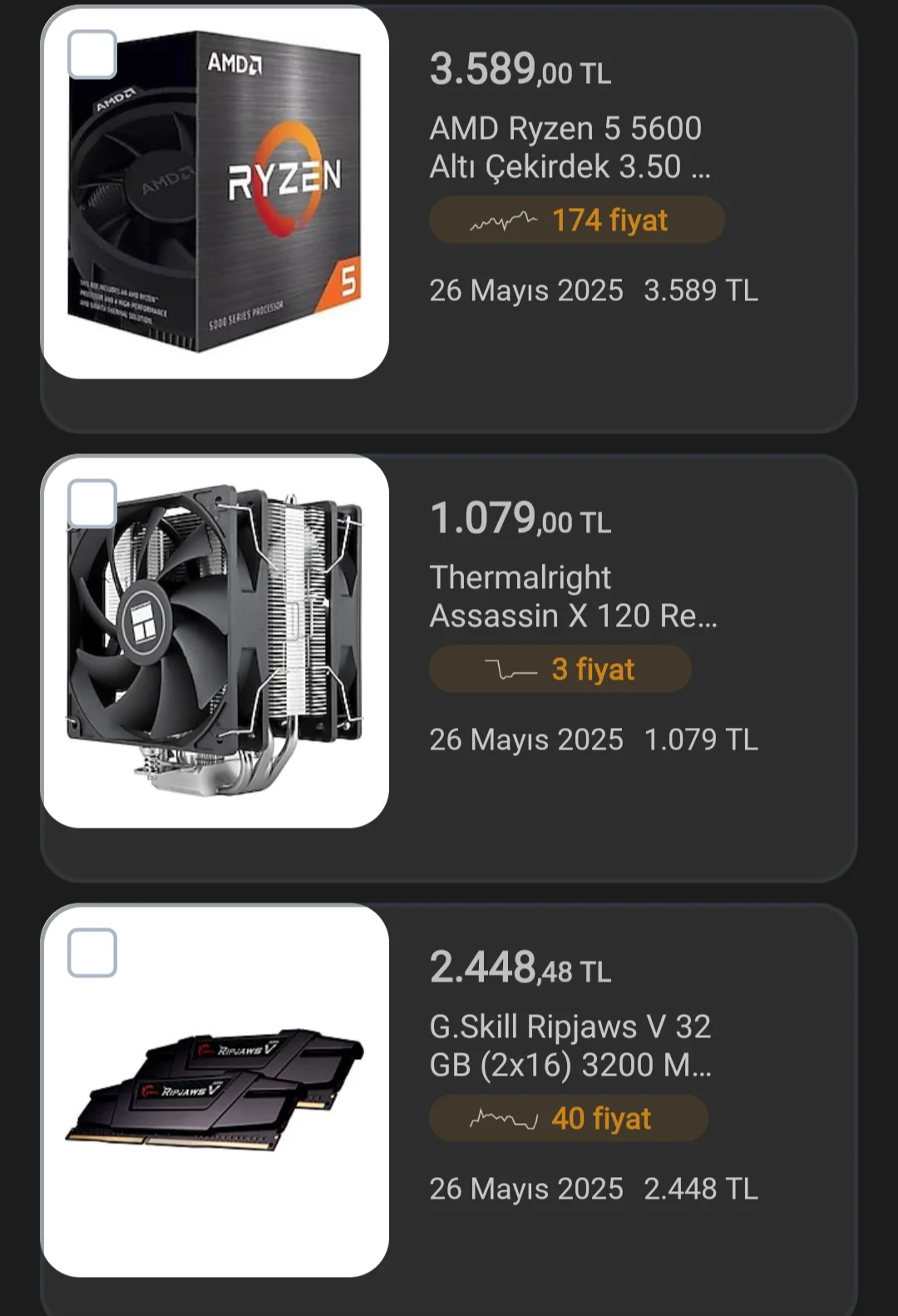The height and width of the screenshot is (1316, 898).
Task: Click the 26 Mayıs 2025 3.589 TL entry
Action: 594,290
